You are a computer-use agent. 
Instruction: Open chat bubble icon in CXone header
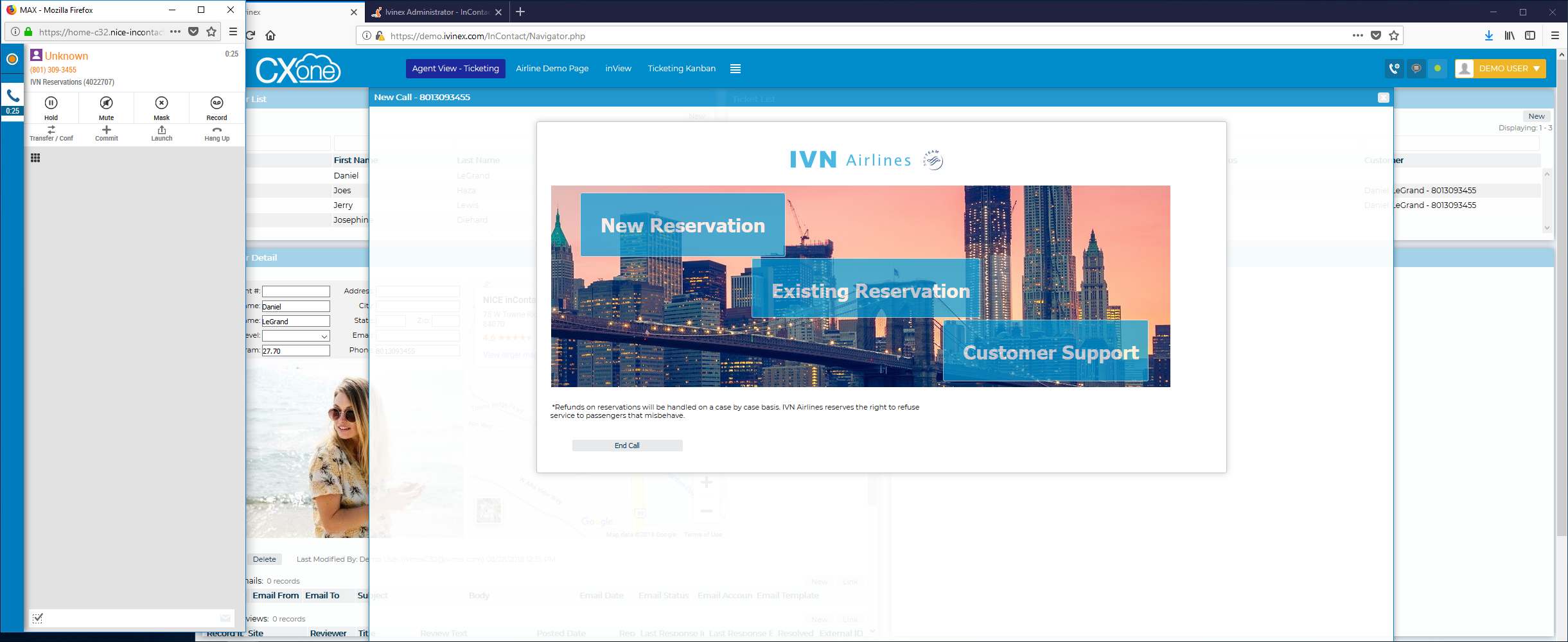(x=1416, y=68)
